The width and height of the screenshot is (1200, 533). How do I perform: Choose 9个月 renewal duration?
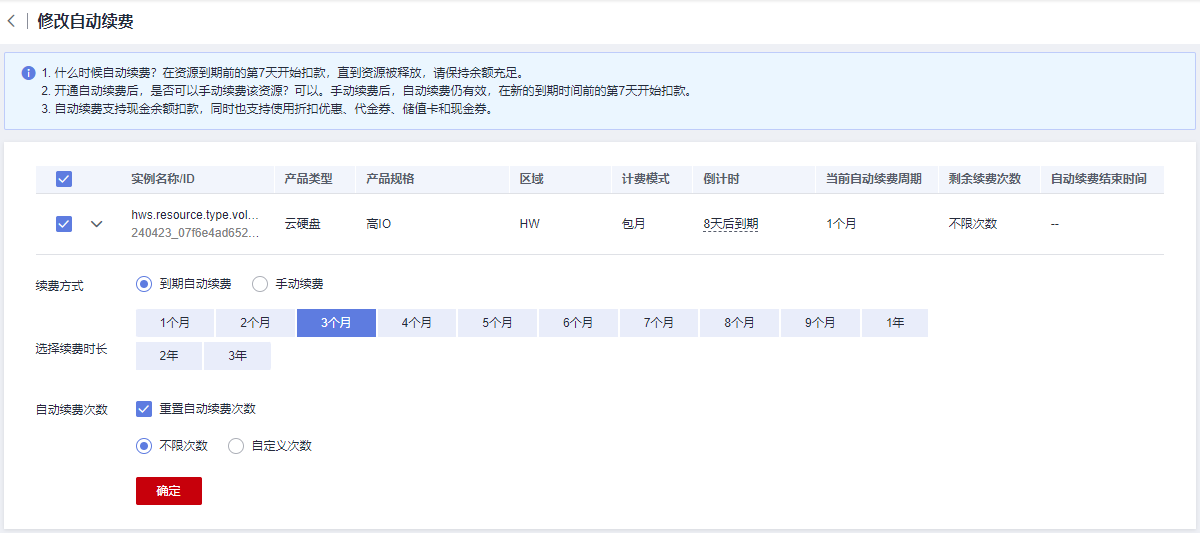click(x=820, y=323)
